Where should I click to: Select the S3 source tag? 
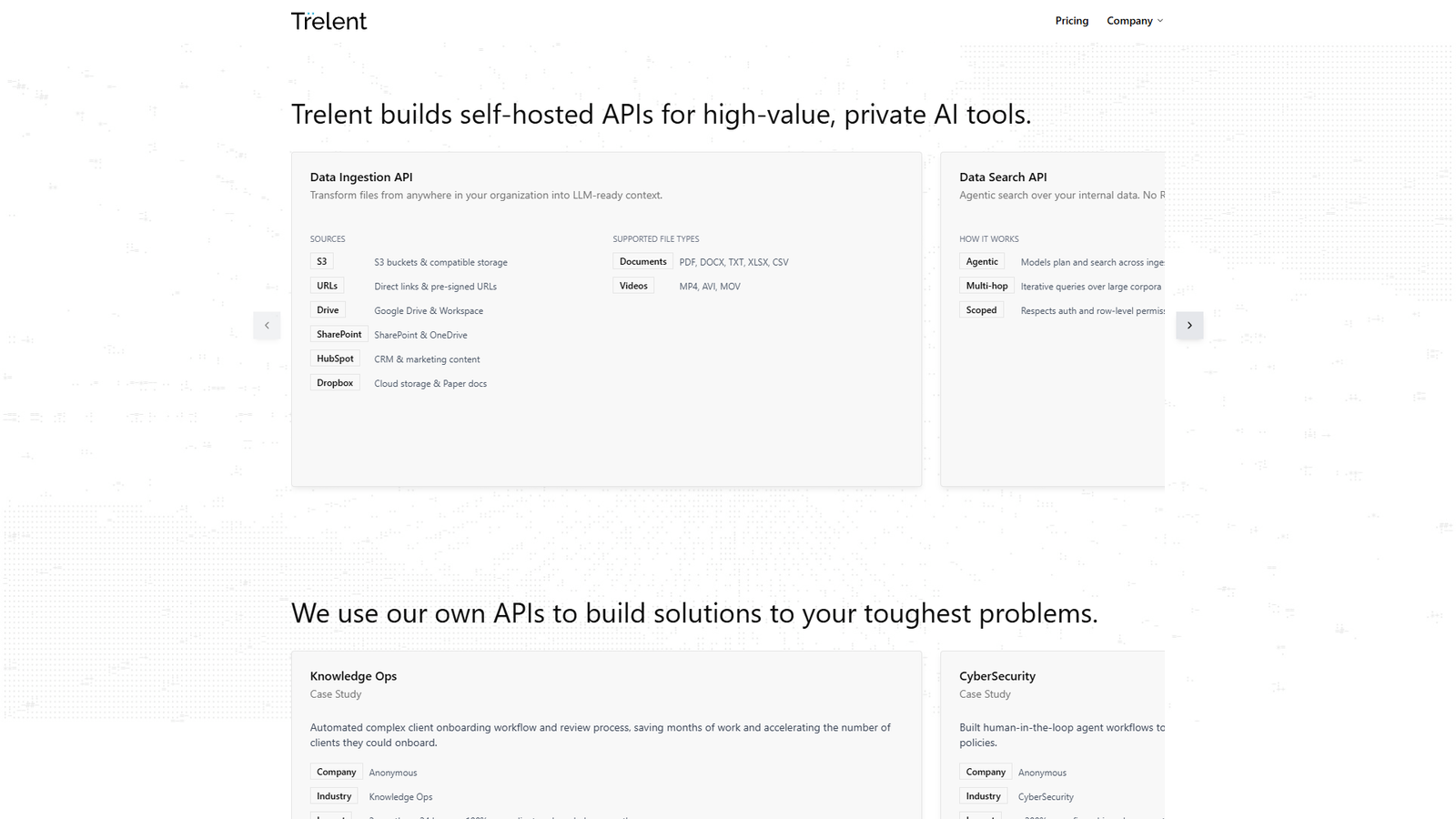pyautogui.click(x=321, y=261)
